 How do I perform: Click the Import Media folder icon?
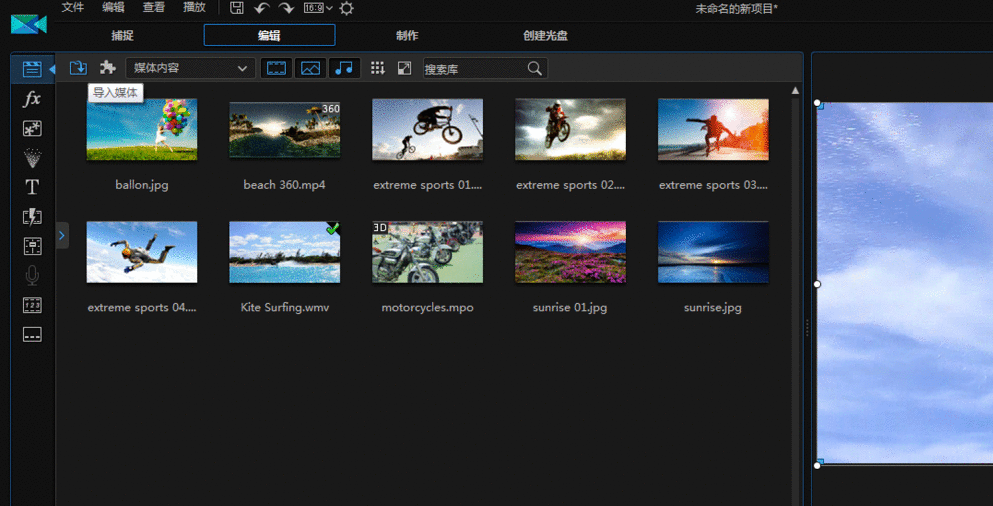coord(78,68)
